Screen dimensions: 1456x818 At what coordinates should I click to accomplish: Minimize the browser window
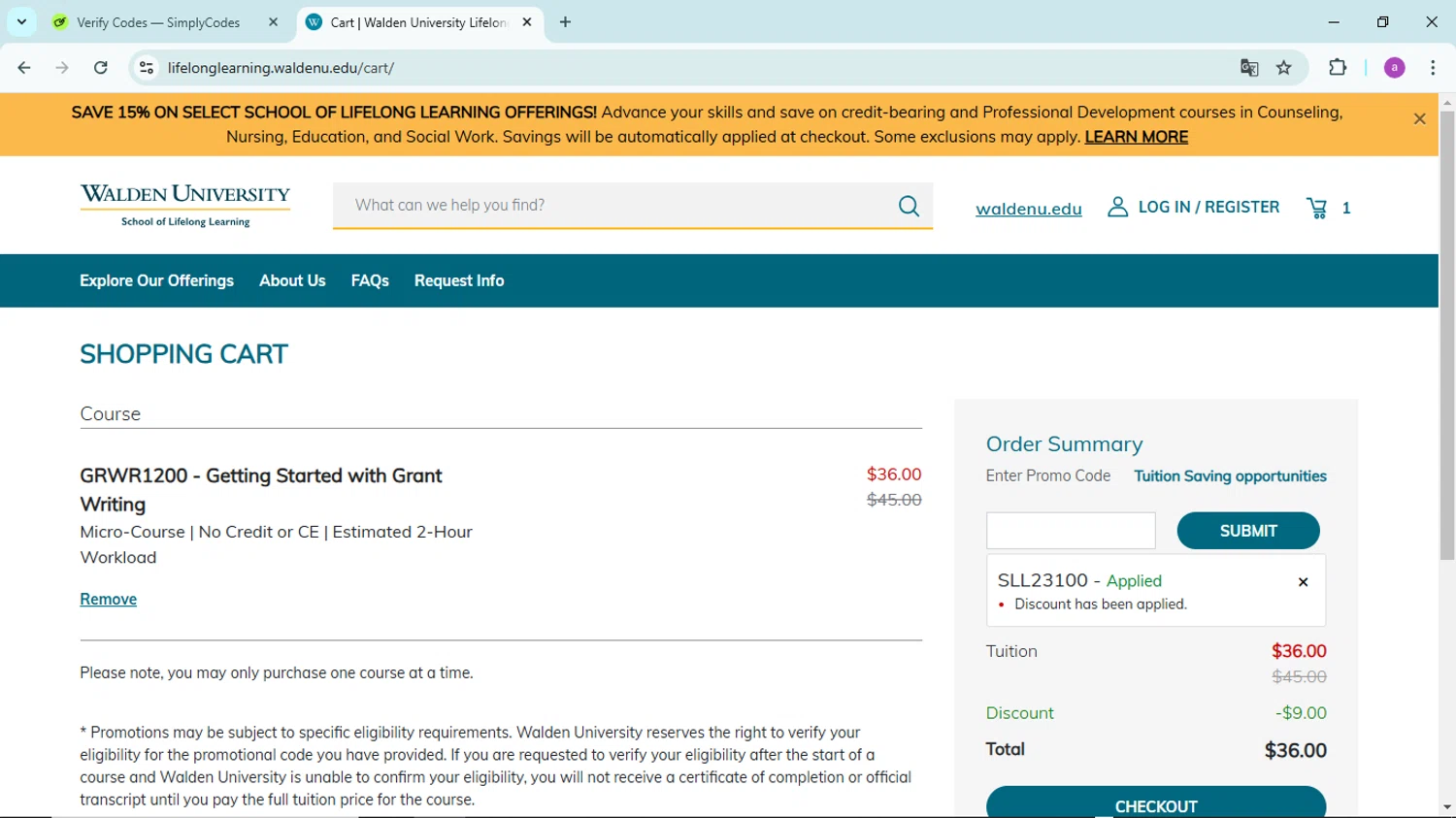coord(1334,21)
